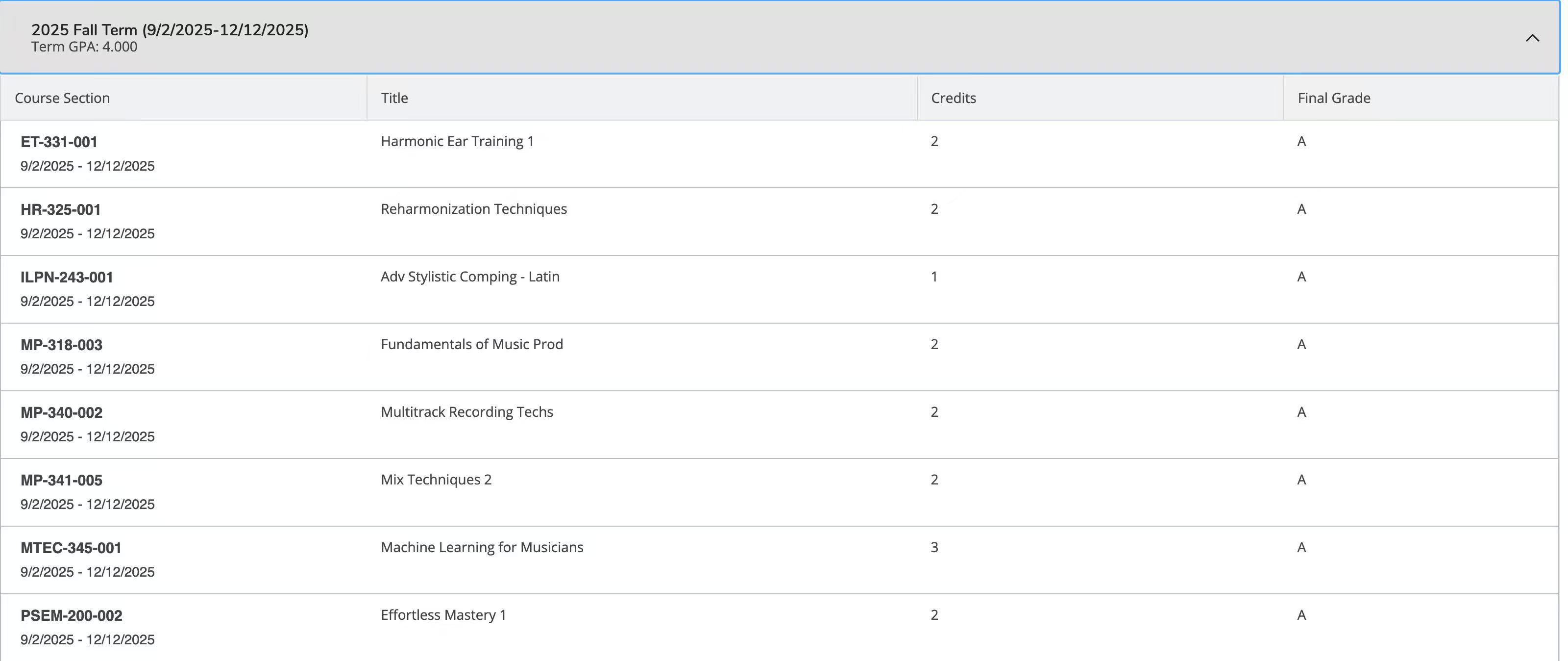Viewport: 1568px width, 661px height.
Task: Open course section HR-325-001
Action: point(60,209)
